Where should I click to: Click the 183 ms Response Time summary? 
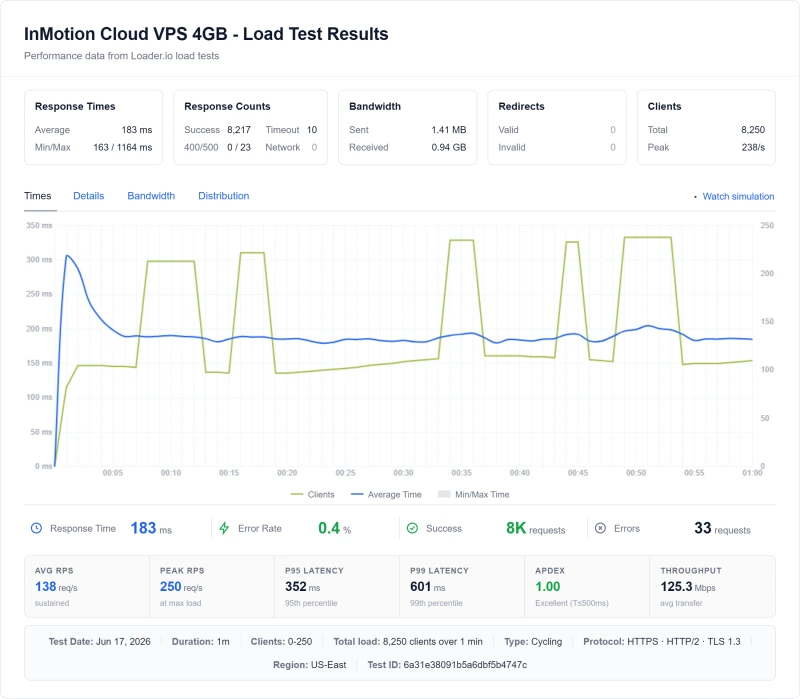151,528
